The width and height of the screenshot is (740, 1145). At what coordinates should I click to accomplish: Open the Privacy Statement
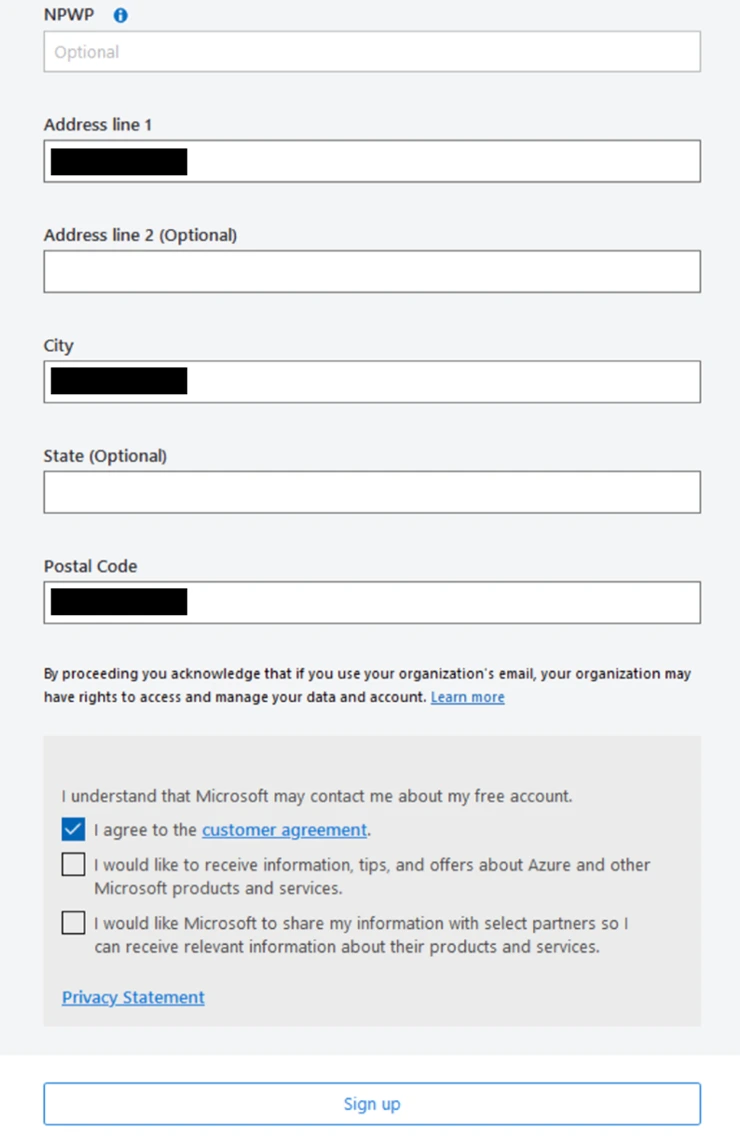(x=133, y=997)
